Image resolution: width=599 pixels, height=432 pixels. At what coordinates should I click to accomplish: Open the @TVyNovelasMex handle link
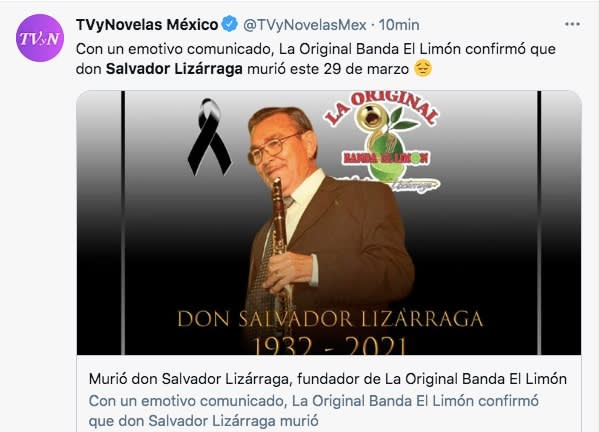(305, 25)
